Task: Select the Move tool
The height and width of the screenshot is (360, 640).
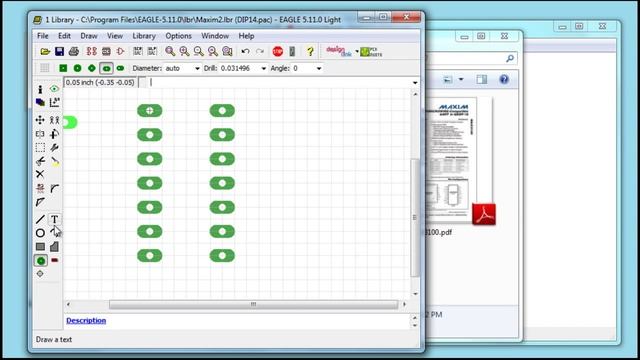Action: (x=40, y=120)
